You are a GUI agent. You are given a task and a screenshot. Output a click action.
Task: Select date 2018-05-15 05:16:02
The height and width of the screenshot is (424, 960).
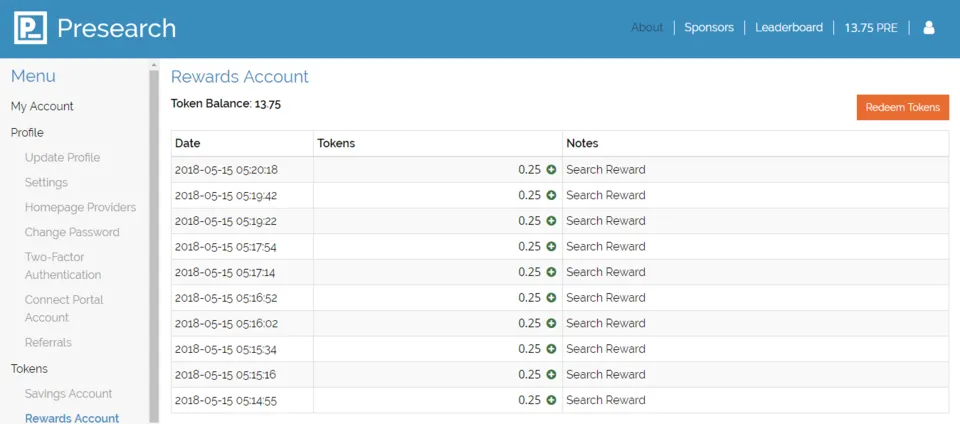(x=227, y=323)
